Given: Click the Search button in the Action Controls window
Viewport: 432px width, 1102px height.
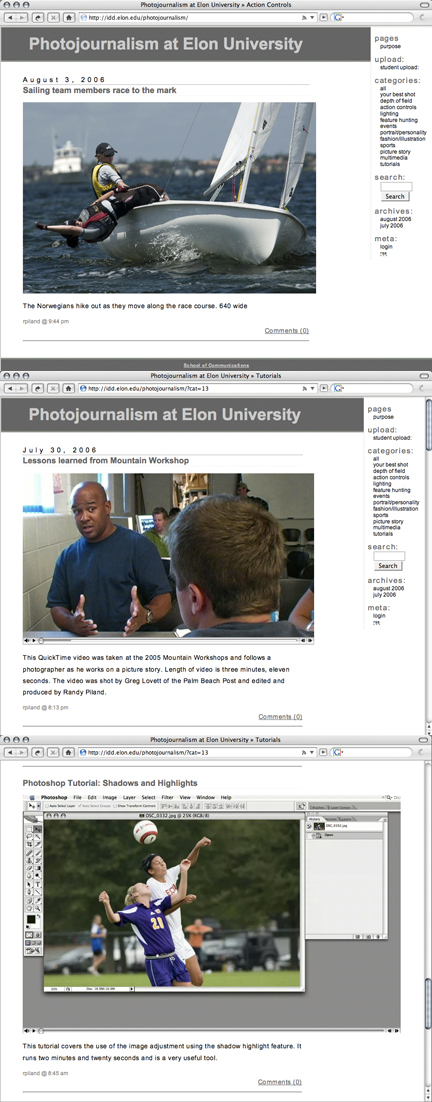Looking at the screenshot, I should [395, 197].
